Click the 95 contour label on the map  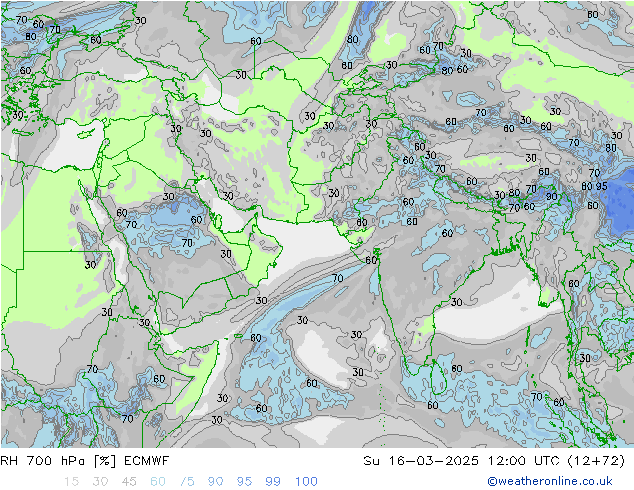[x=601, y=186]
